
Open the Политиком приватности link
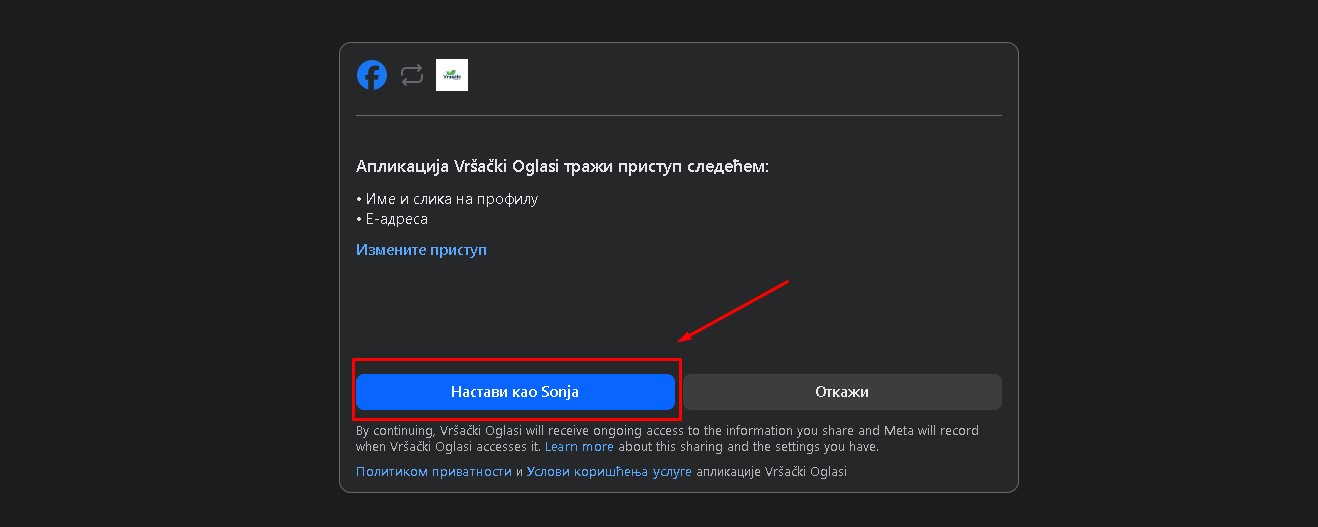(433, 471)
